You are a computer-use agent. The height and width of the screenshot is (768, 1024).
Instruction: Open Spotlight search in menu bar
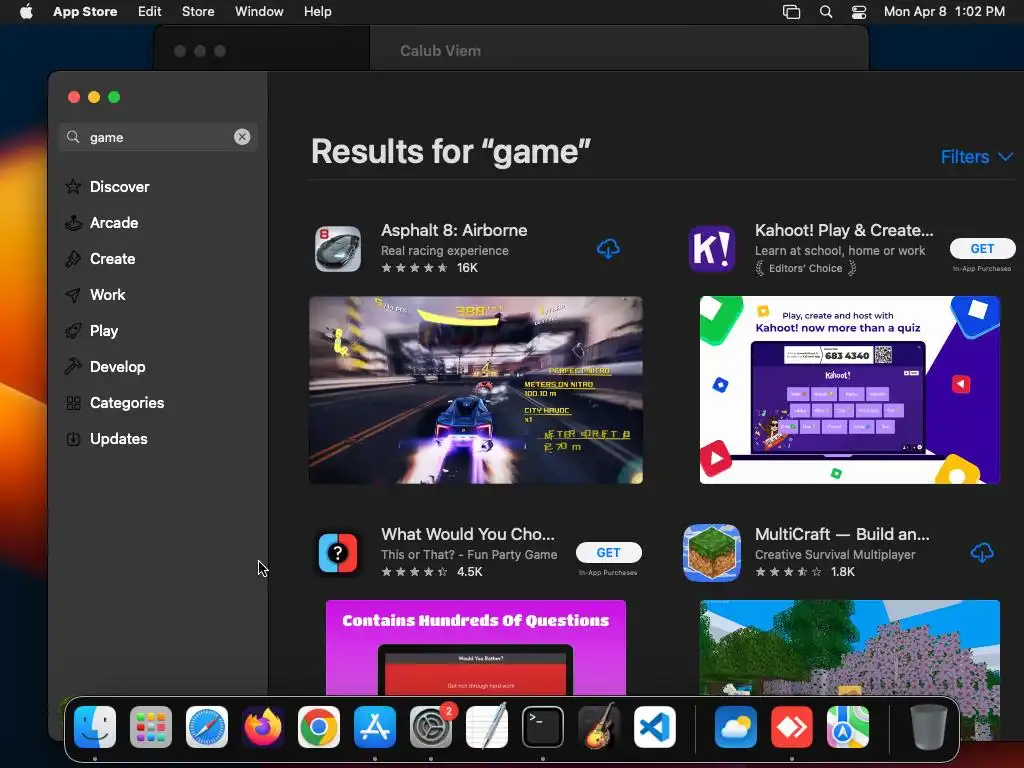pyautogui.click(x=826, y=12)
